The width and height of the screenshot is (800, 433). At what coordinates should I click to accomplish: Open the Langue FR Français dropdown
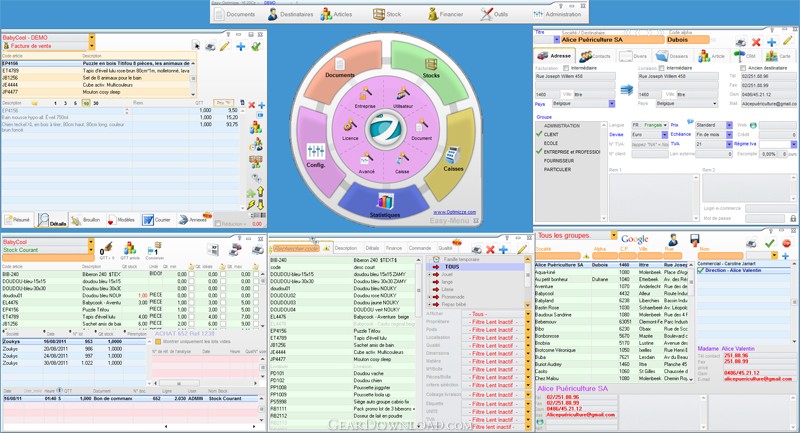point(649,125)
